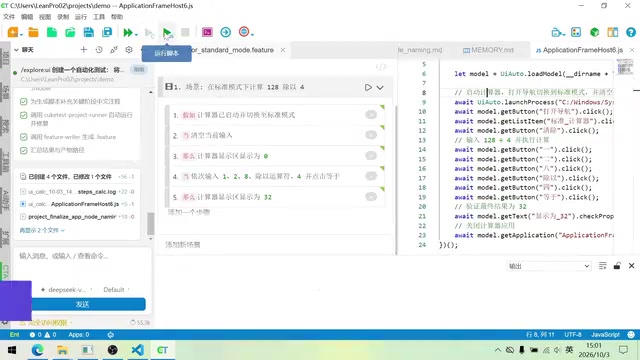Click the toggle on step 5
640x360 pixels.
coord(371,196)
